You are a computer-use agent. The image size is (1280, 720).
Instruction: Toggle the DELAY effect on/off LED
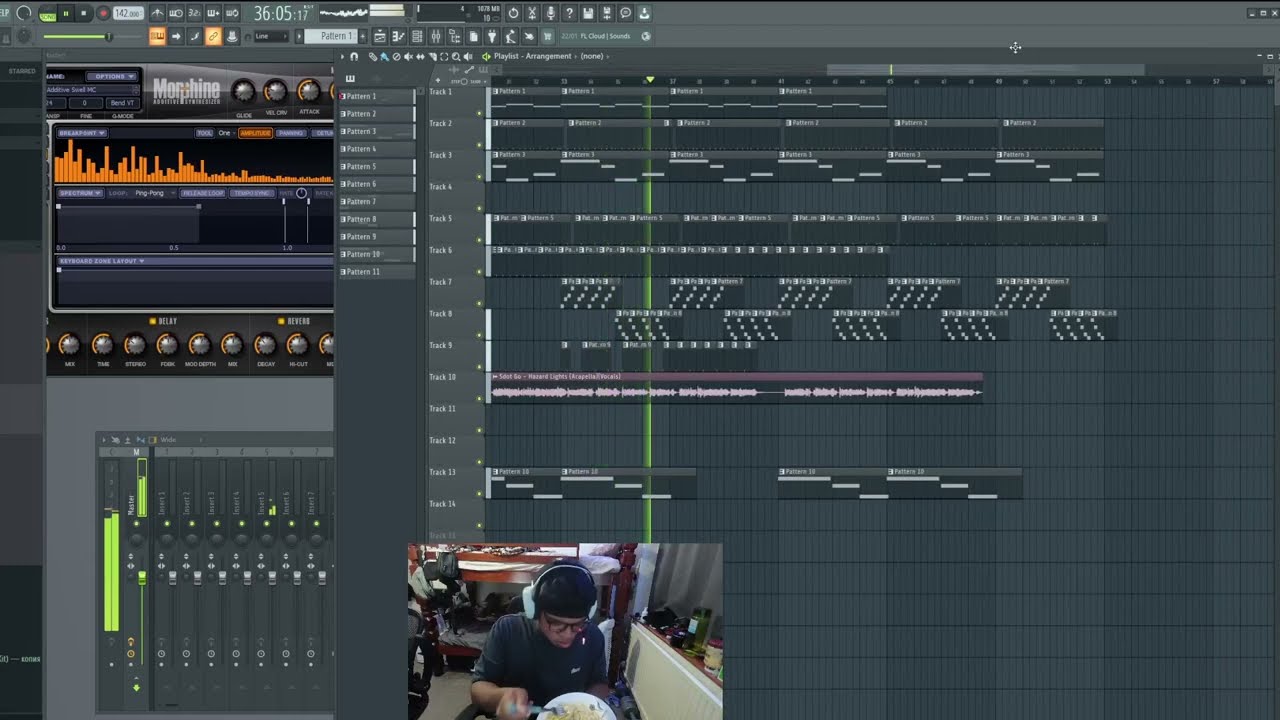pos(153,321)
